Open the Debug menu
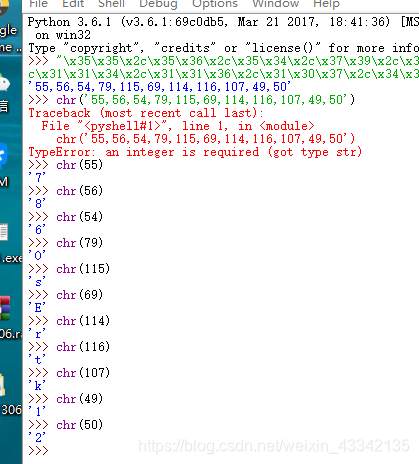This screenshot has height=464, width=419. coord(158,4)
